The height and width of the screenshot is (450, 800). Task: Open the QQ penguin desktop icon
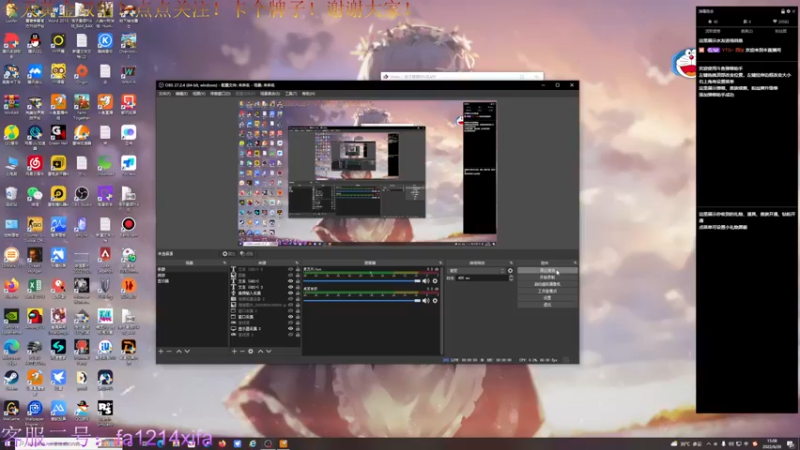point(35,43)
